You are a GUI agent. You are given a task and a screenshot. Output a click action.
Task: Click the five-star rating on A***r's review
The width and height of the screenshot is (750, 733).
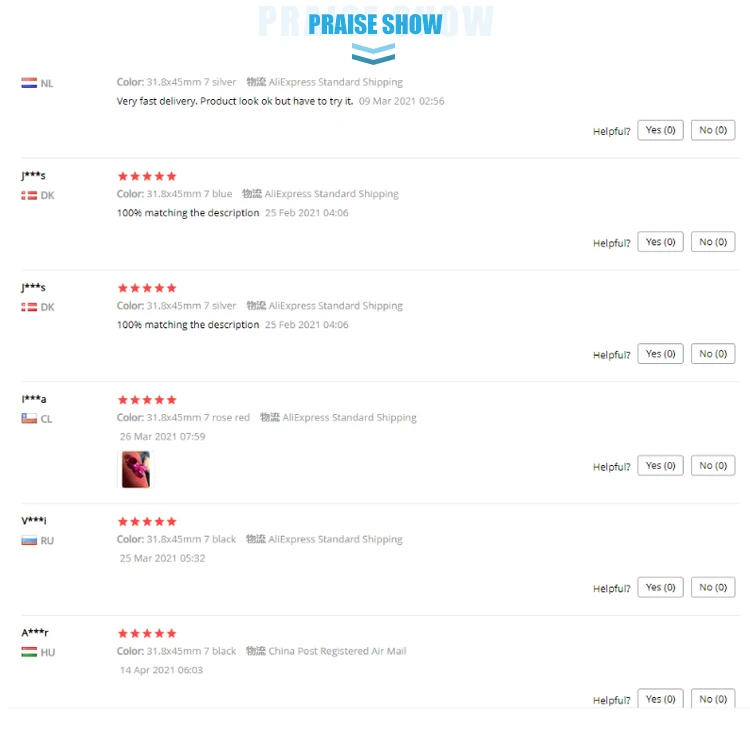(x=147, y=634)
